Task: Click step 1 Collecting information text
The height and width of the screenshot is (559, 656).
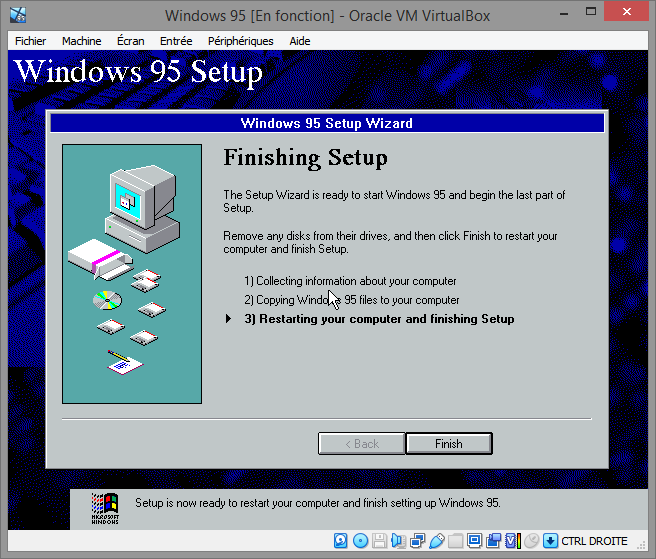Action: coord(350,281)
